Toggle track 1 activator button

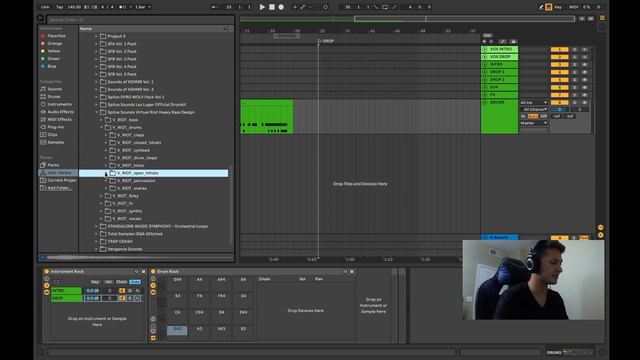click(x=559, y=49)
